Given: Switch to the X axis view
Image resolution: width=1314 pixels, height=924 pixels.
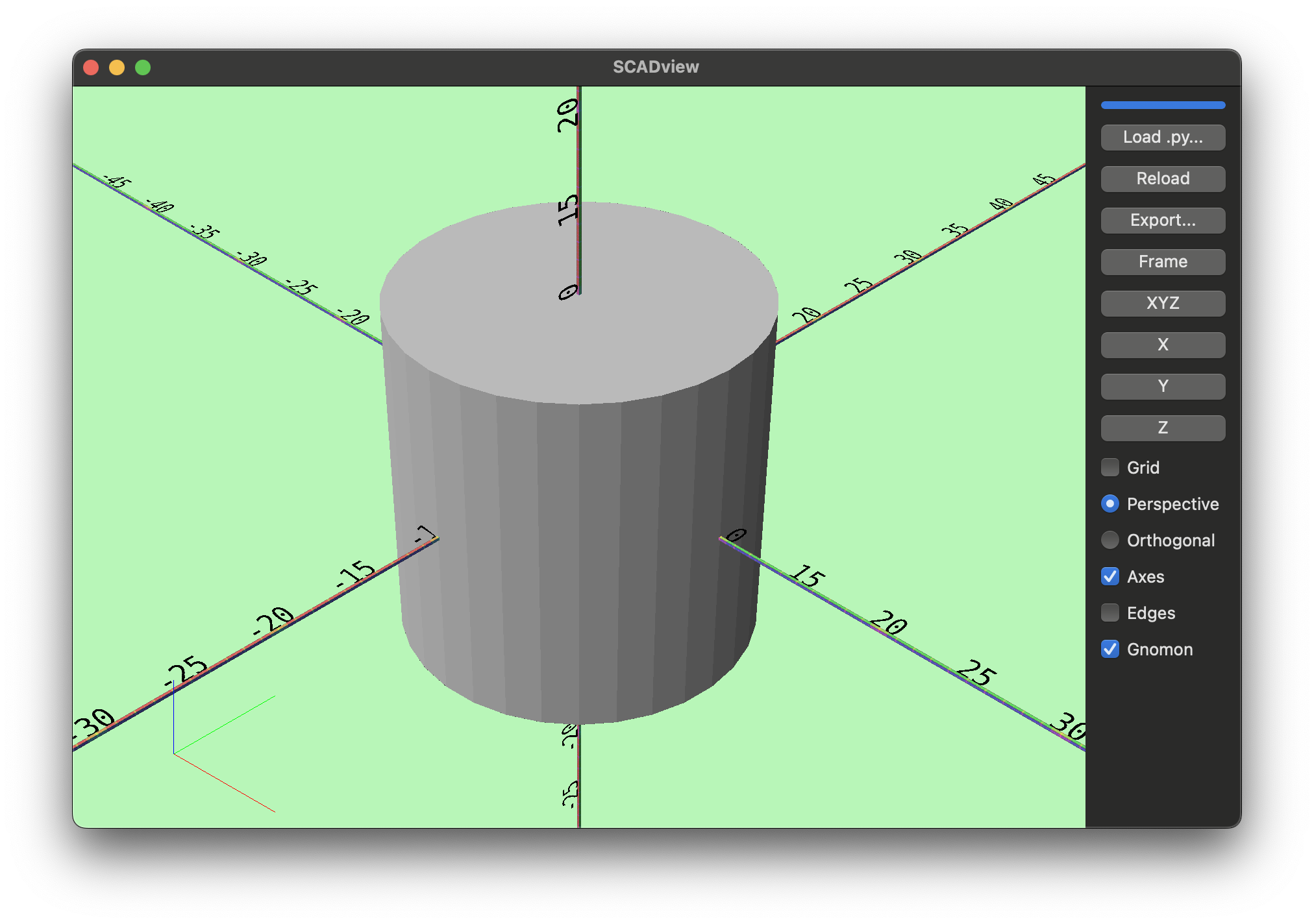Looking at the screenshot, I should pyautogui.click(x=1162, y=345).
